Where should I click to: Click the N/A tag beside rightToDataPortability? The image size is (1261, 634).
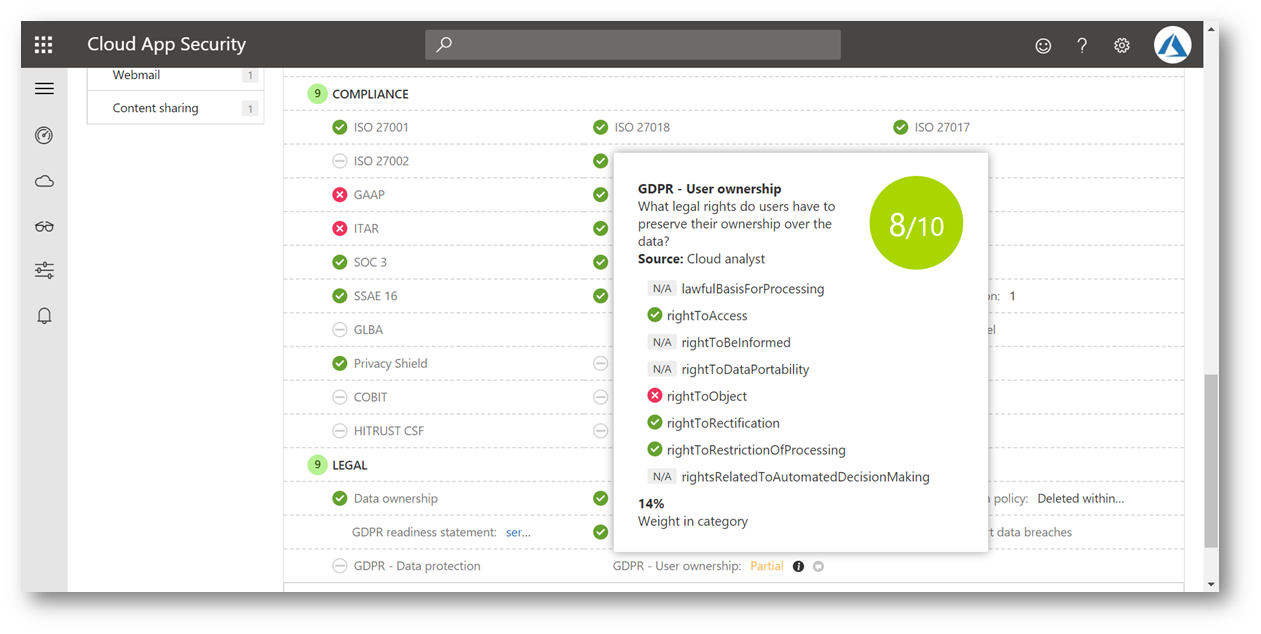662,369
